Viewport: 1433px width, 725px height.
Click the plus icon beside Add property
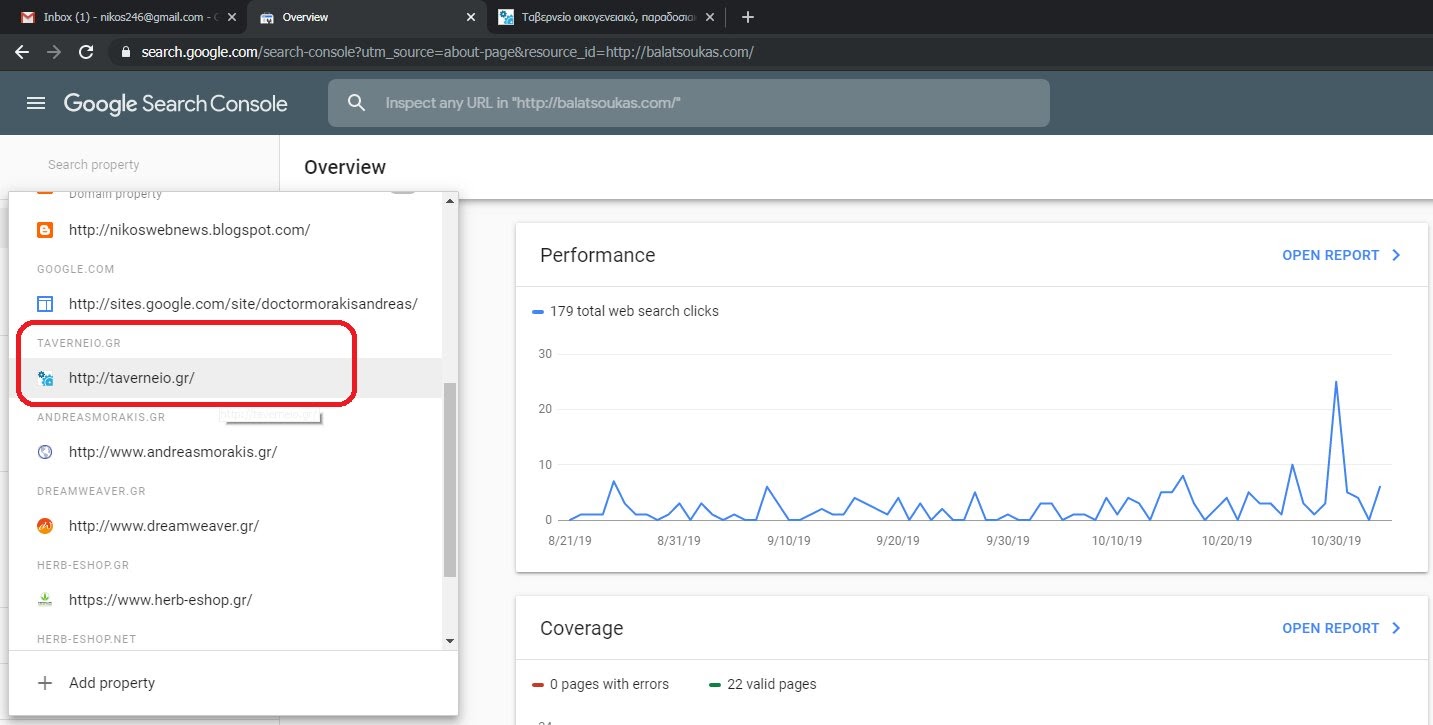point(44,683)
